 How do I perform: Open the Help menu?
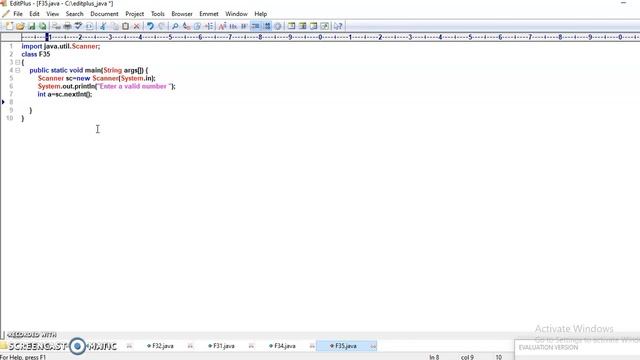point(260,14)
